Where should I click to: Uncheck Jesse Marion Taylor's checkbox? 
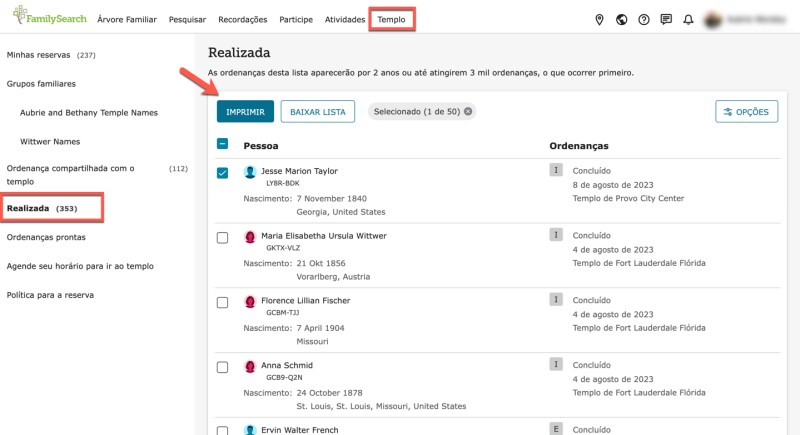222,173
